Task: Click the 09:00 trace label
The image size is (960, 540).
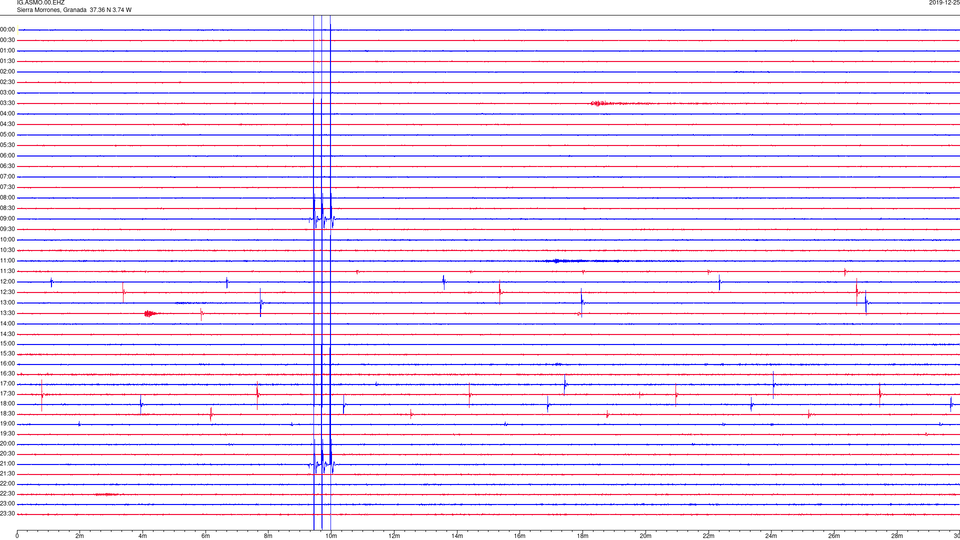Action: (x=7, y=219)
